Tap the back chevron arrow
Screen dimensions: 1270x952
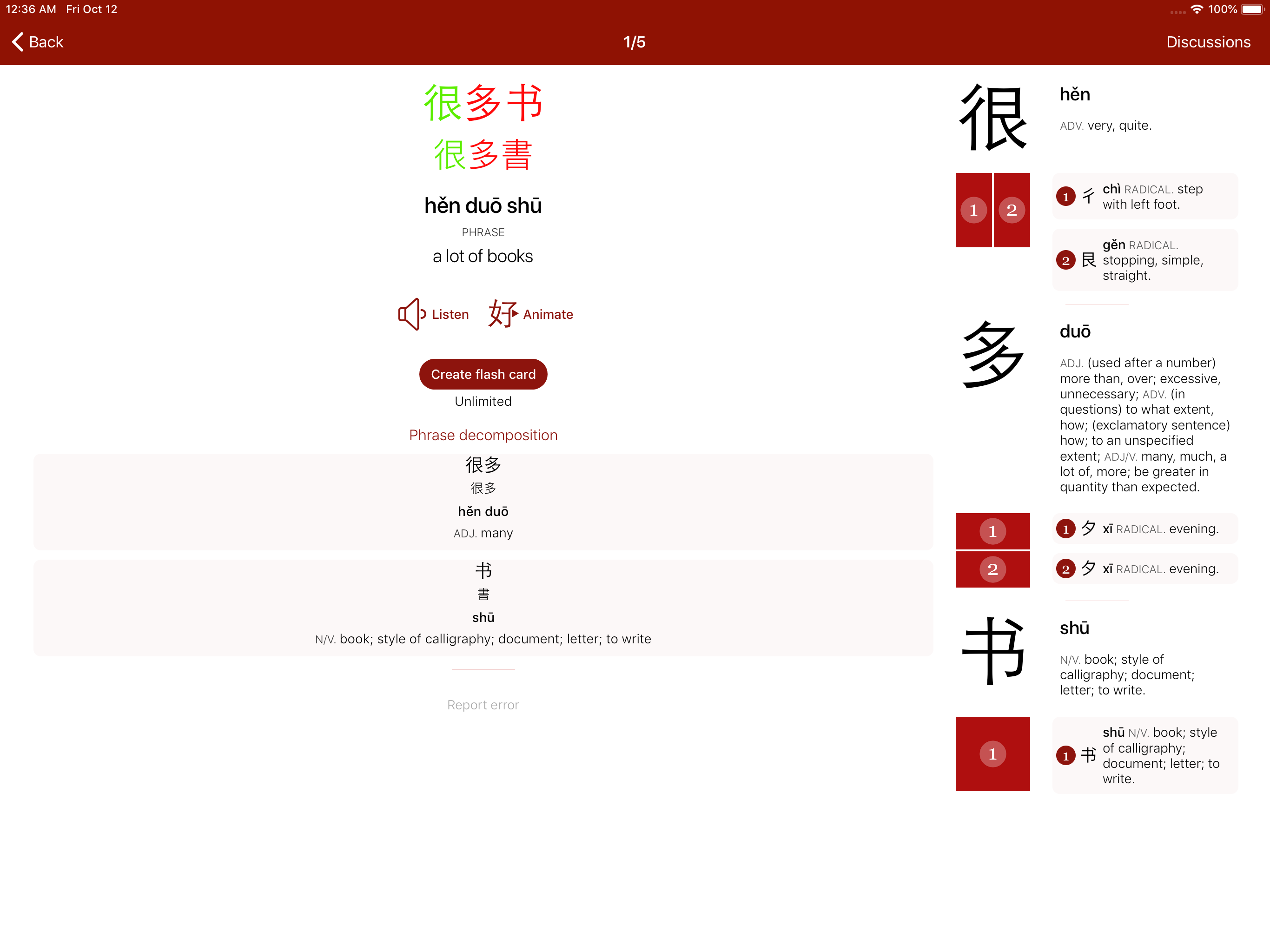click(x=18, y=42)
